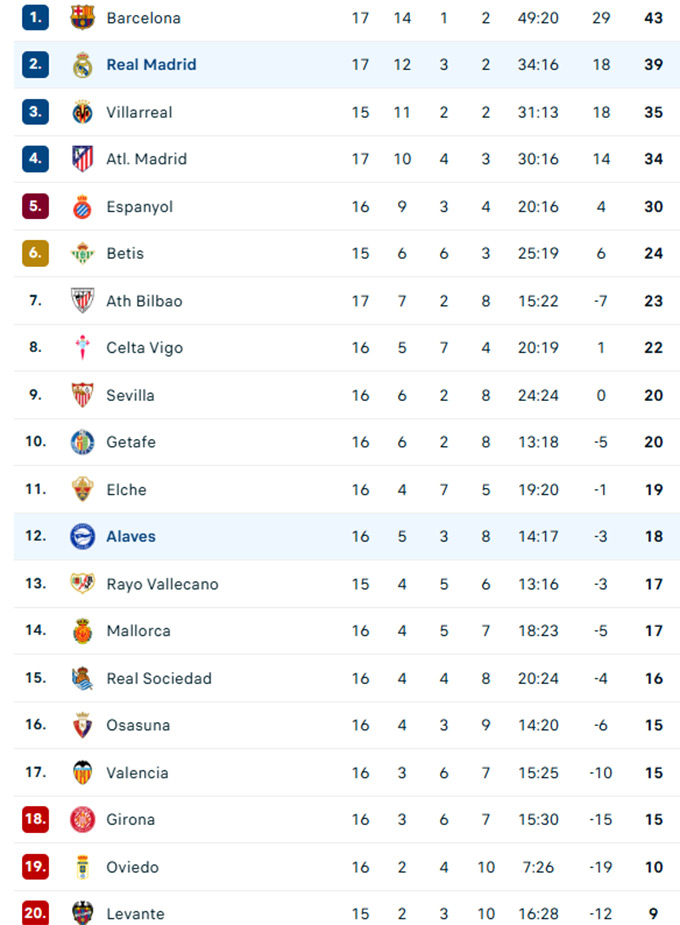Click the Barcelona club crest icon
The height and width of the screenshot is (925, 680).
83,18
